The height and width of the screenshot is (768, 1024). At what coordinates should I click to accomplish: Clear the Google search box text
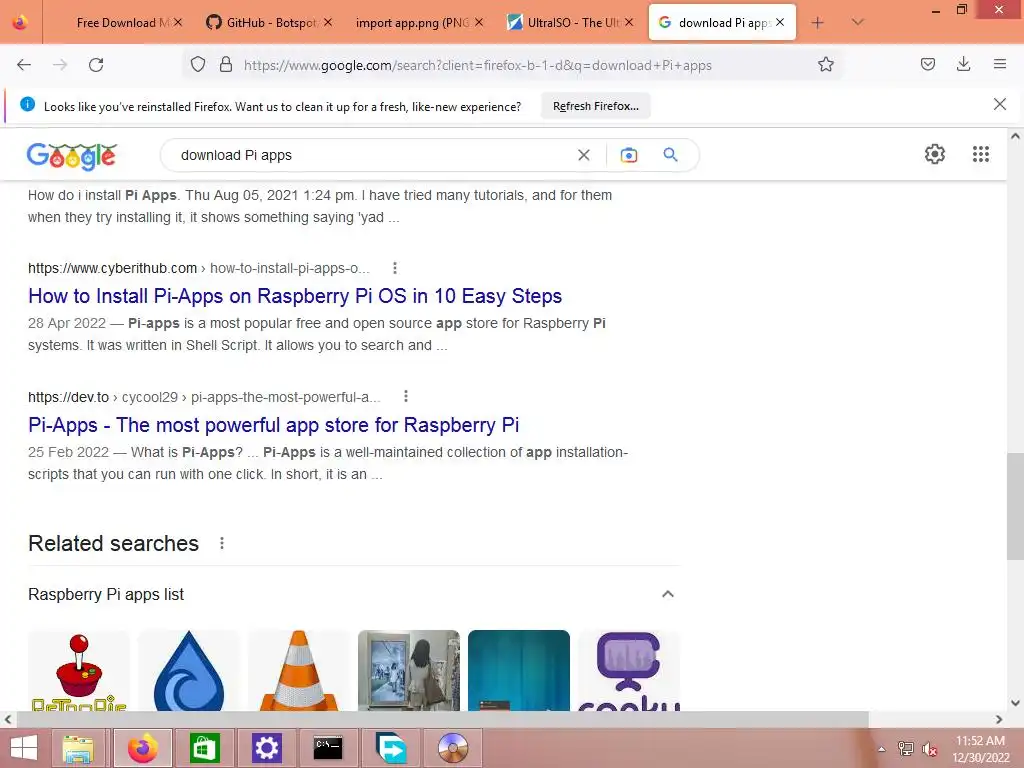(584, 155)
